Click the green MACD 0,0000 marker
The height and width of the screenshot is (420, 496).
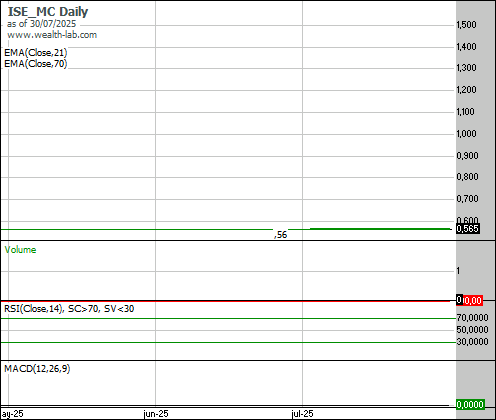(x=470, y=405)
